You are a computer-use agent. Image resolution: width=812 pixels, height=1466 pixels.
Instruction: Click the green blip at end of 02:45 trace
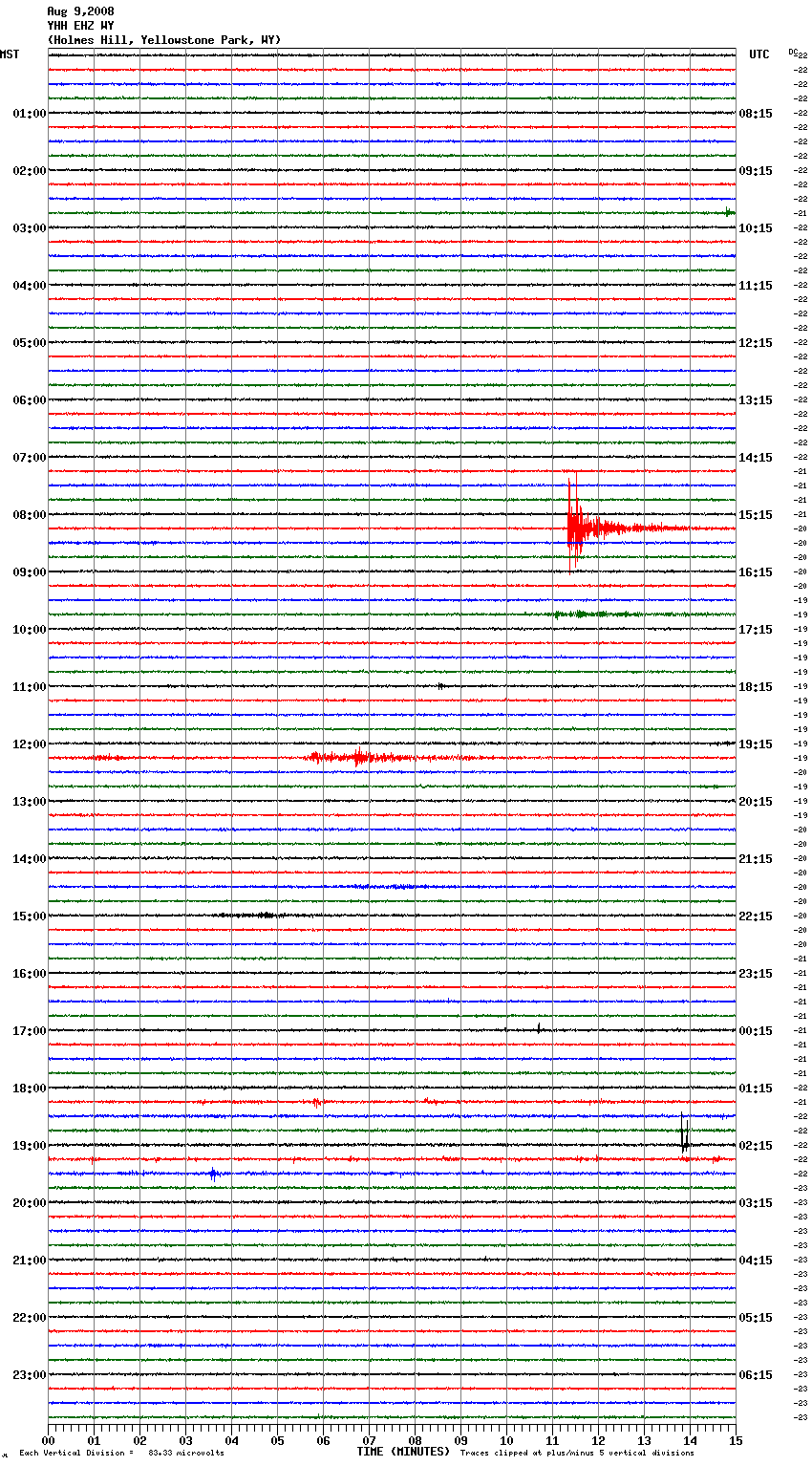pyautogui.click(x=728, y=212)
